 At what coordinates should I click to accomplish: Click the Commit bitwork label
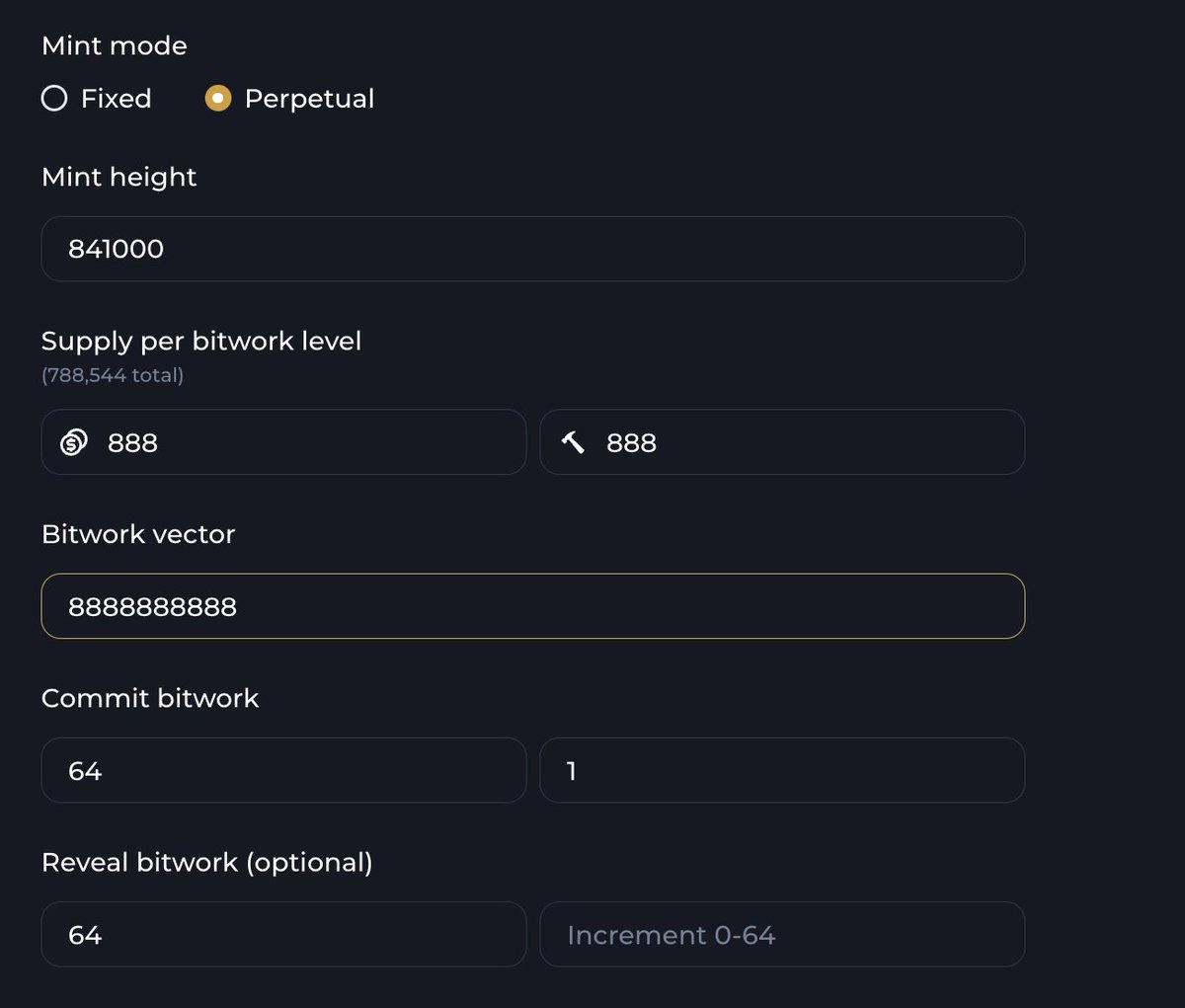(x=150, y=698)
